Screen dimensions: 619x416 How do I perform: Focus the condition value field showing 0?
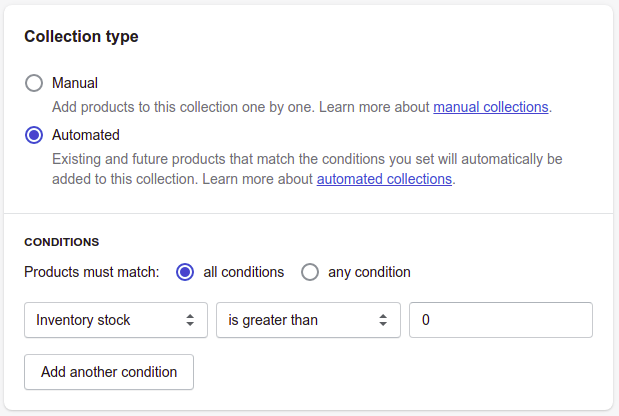[501, 320]
